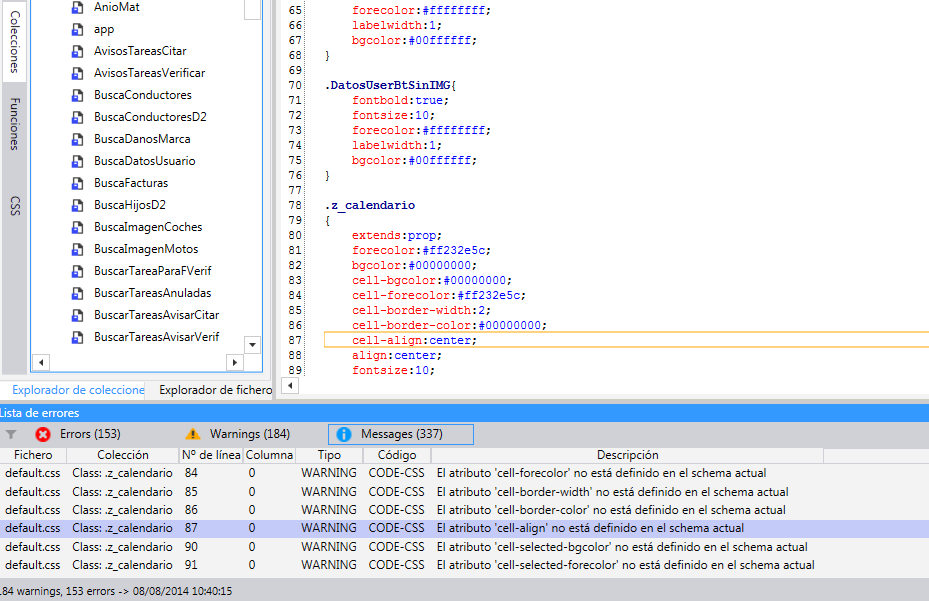Select warning row for 'cell-border-width' attribute

pos(464,492)
